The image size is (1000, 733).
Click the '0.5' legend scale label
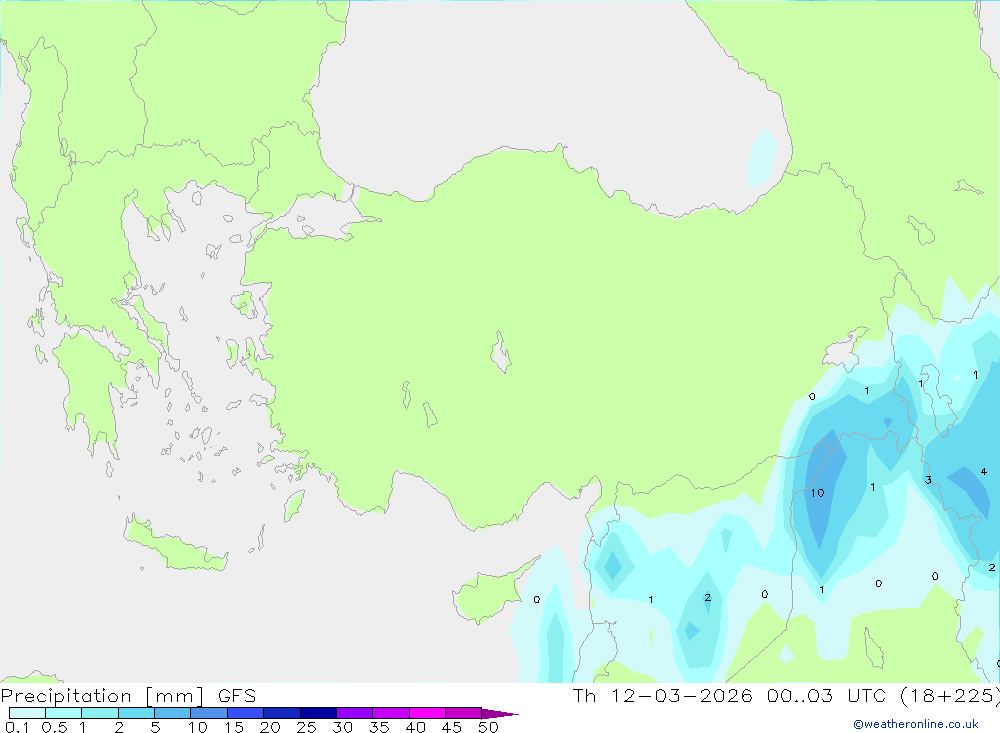[54, 727]
